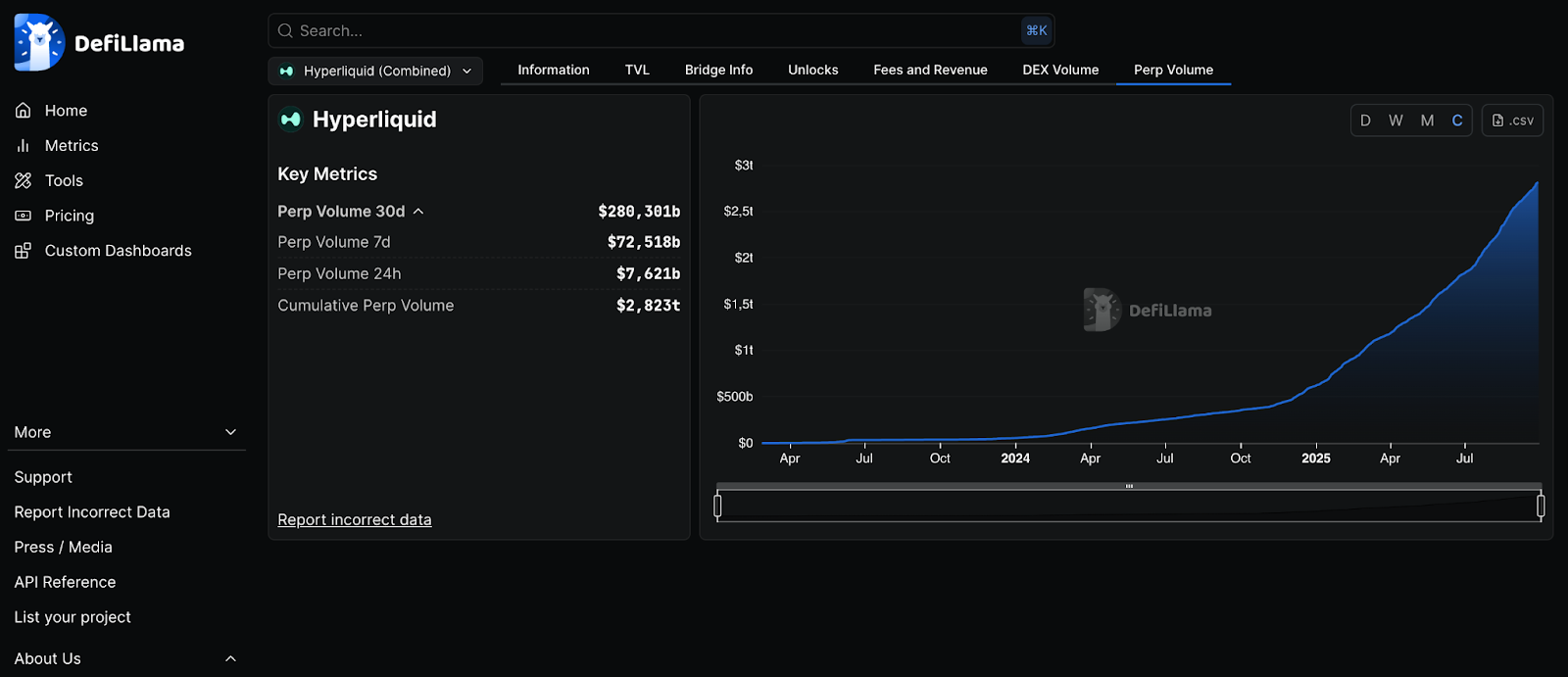Click the 2025 x-axis label

(x=1316, y=459)
